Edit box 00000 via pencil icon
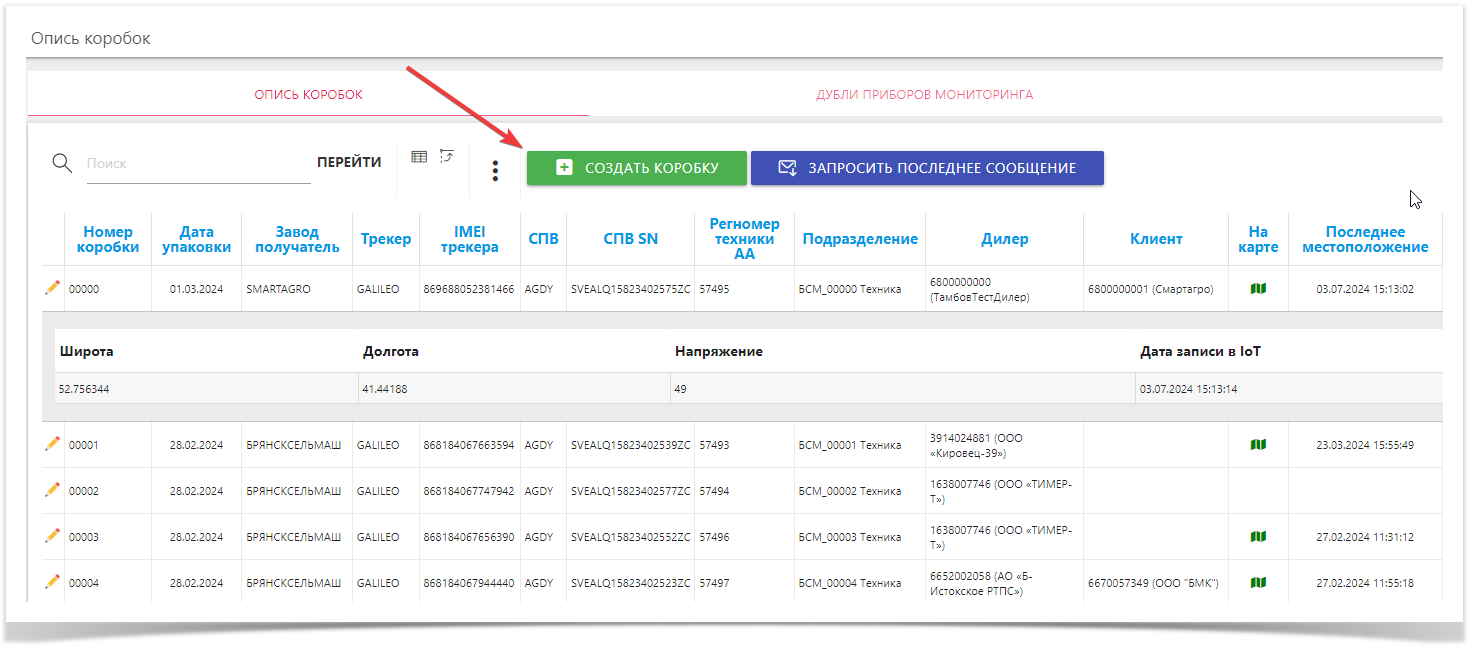Viewport: 1477px width, 651px height. pyautogui.click(x=53, y=288)
